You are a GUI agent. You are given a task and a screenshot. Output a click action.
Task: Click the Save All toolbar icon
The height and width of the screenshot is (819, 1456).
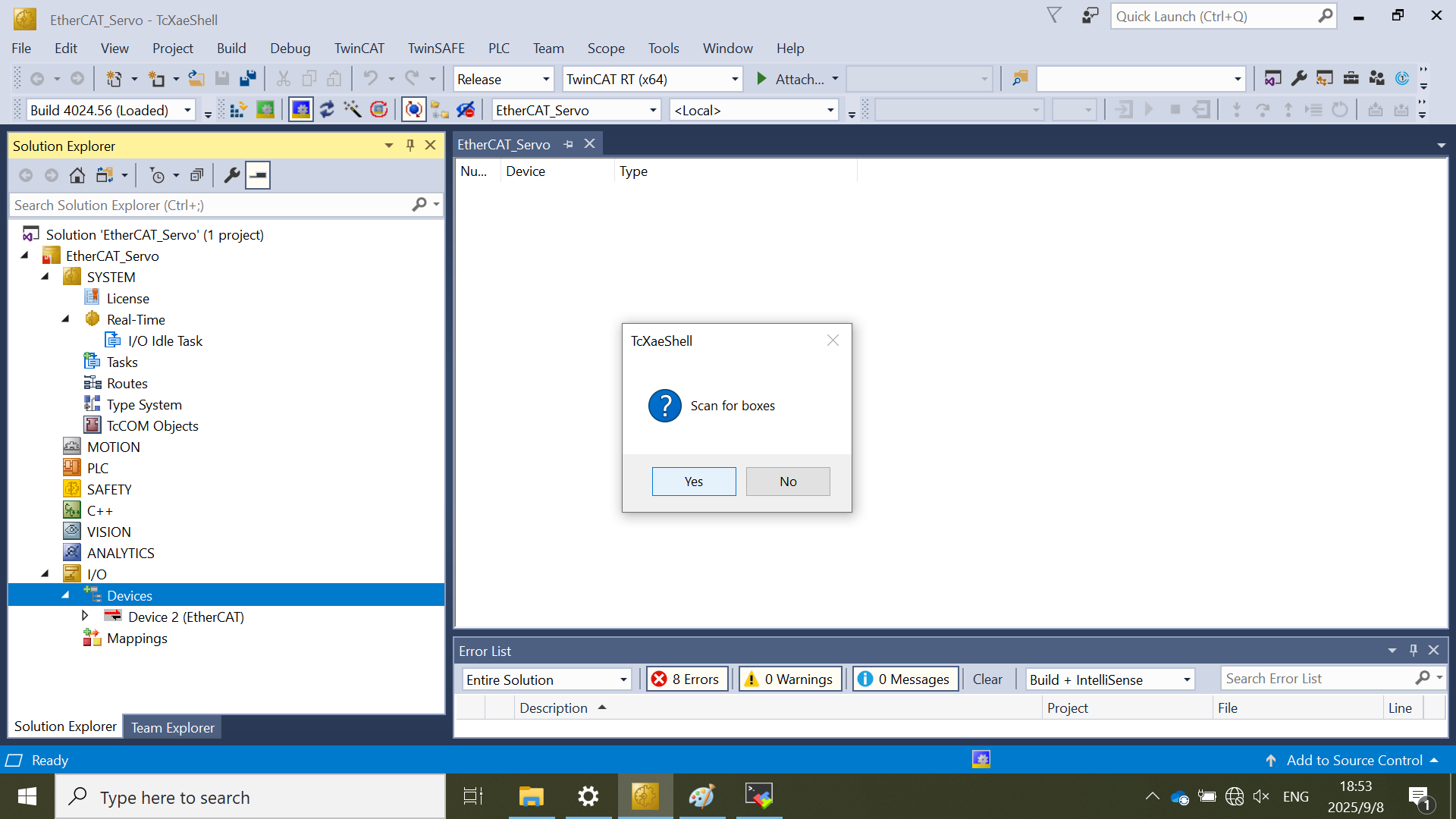point(248,79)
